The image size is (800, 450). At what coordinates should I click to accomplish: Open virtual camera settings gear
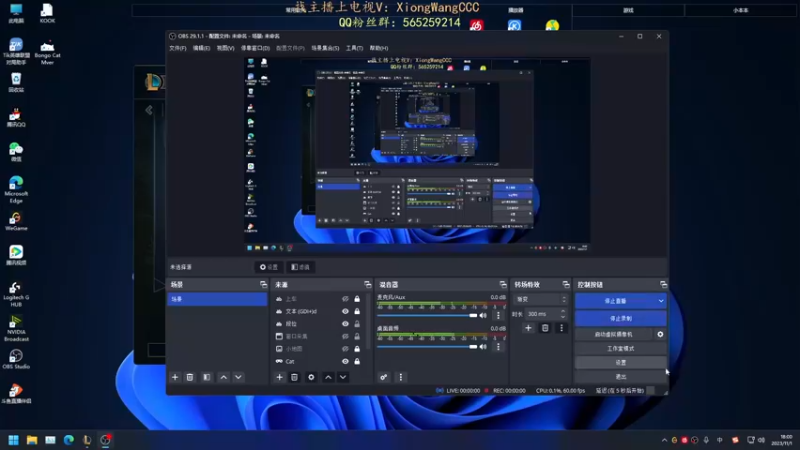coord(660,334)
